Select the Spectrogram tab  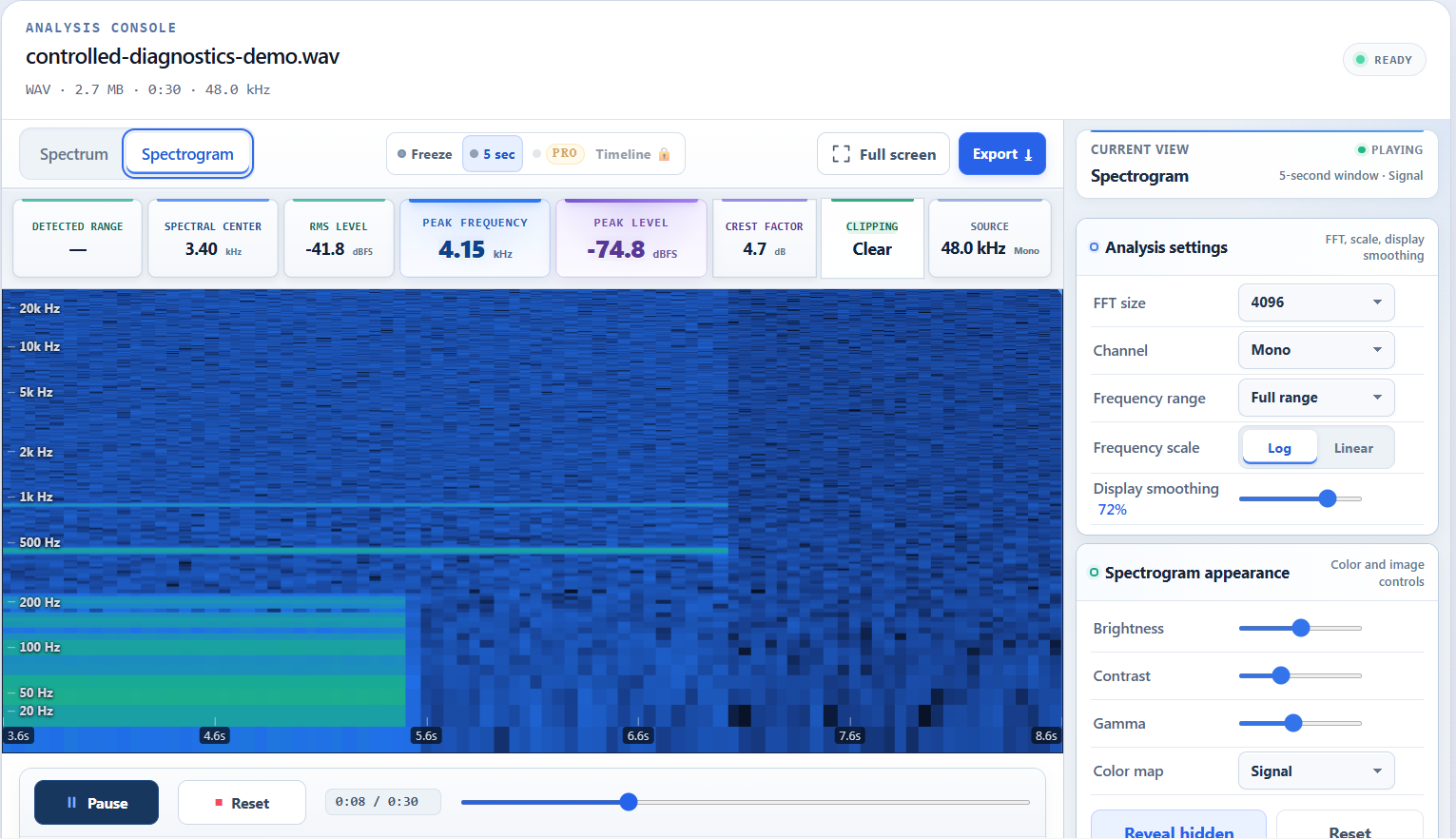[187, 154]
